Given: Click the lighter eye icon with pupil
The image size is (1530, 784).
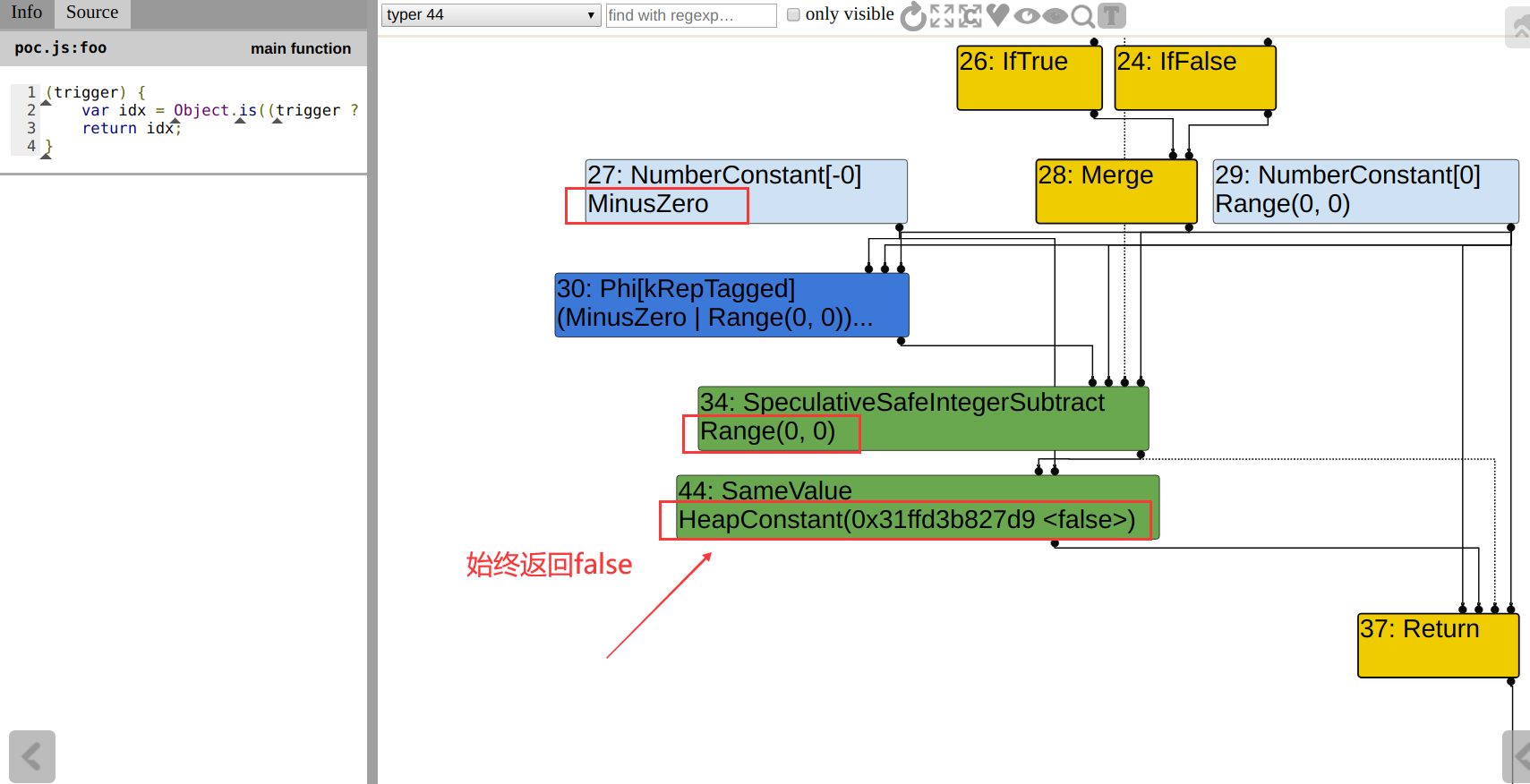Looking at the screenshot, I should coord(1027,16).
